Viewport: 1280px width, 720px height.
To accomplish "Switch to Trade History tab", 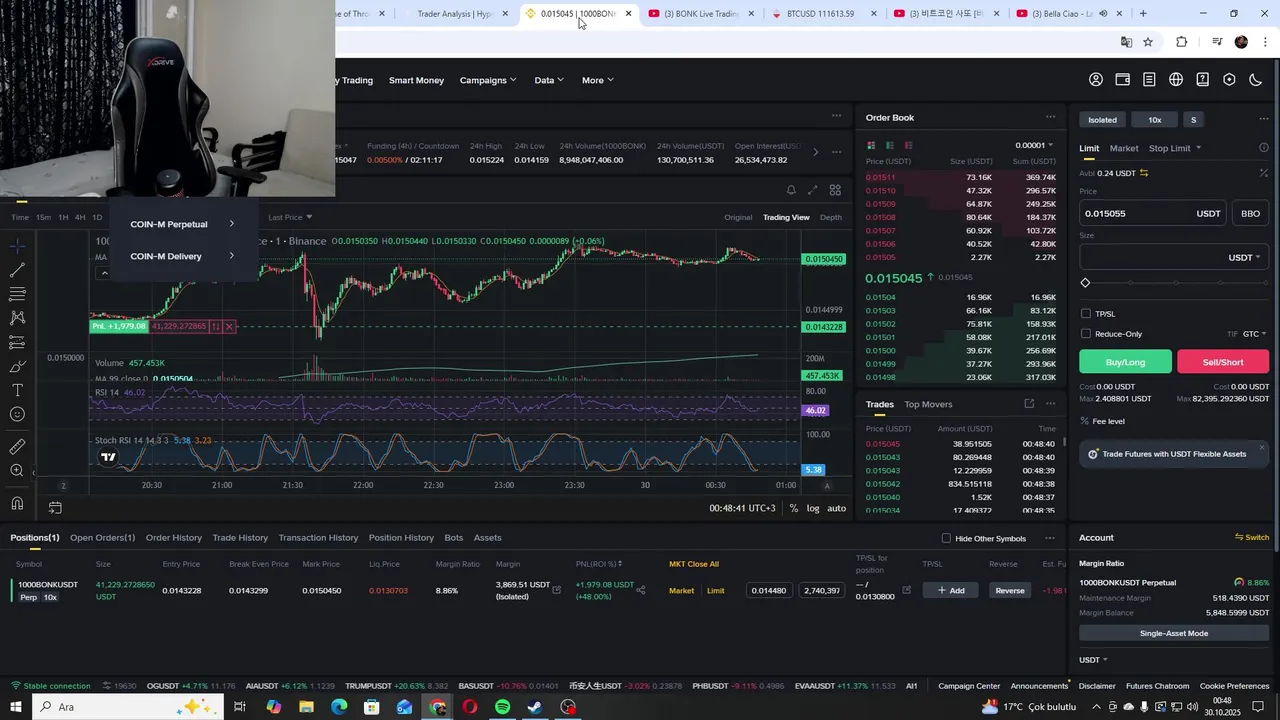I will click(240, 538).
